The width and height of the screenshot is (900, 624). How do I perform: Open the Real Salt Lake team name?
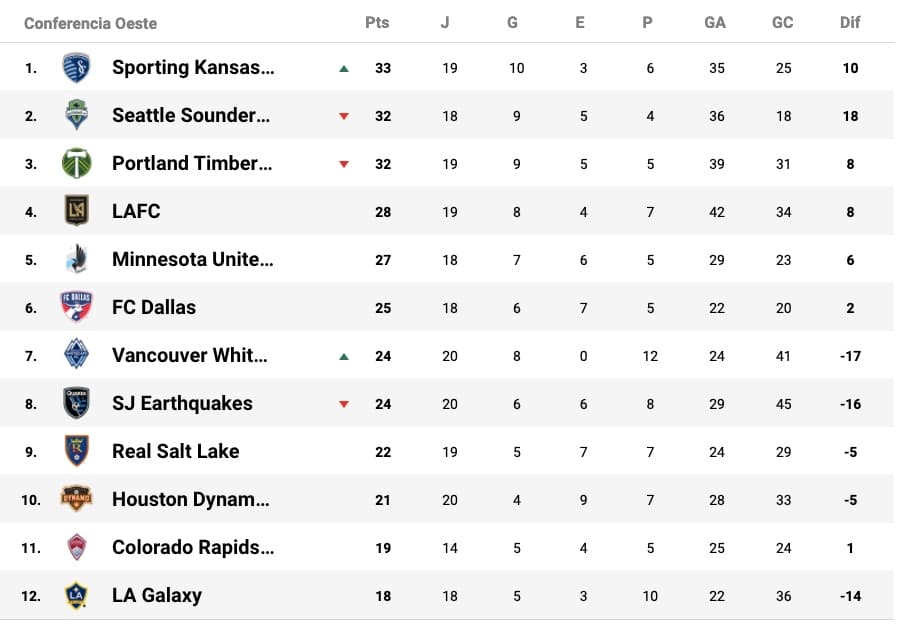click(x=175, y=451)
